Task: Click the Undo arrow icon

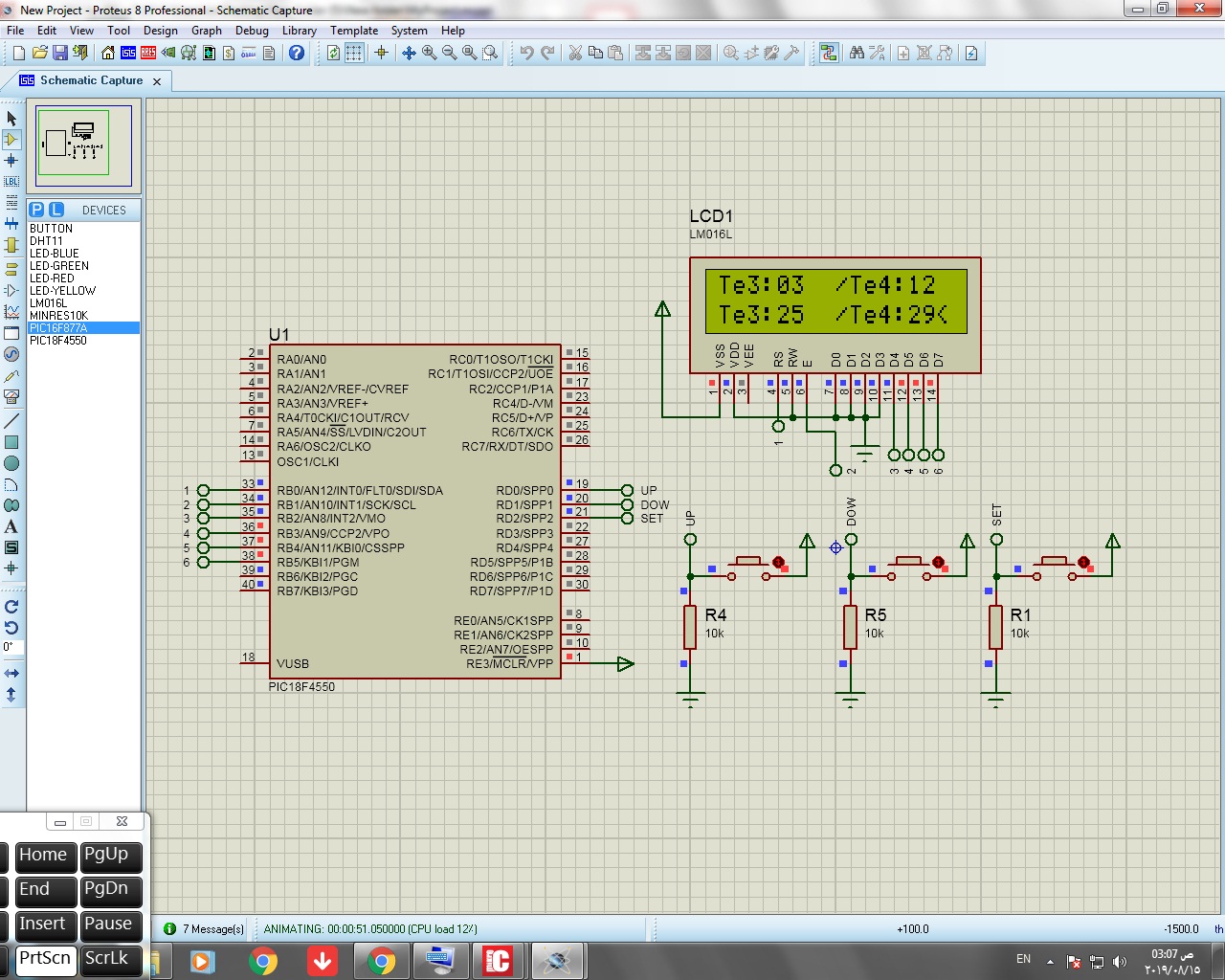Action: 526,54
